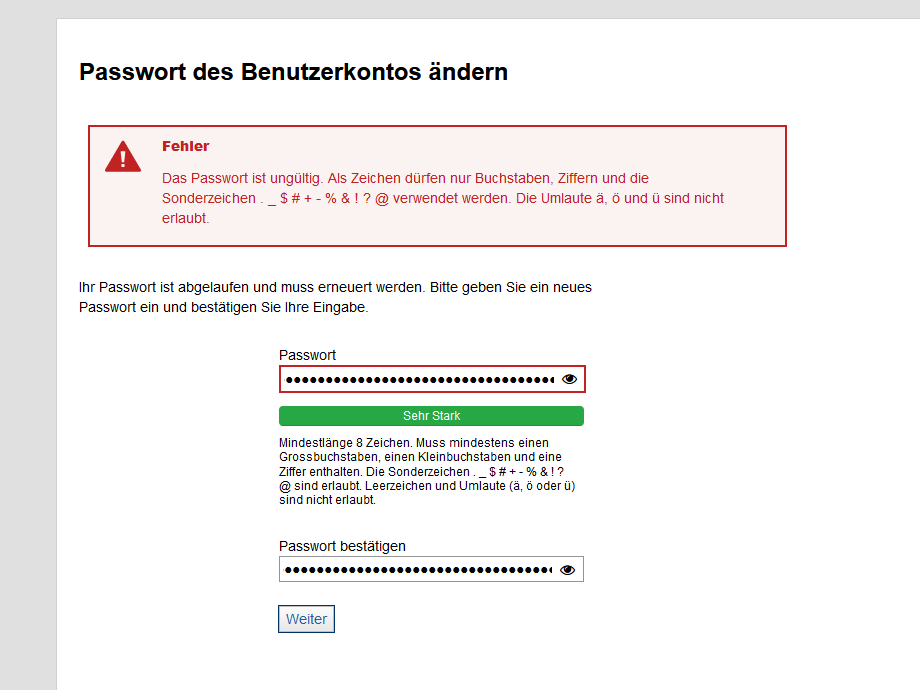
Task: Click the Weiter button
Action: pos(306,619)
